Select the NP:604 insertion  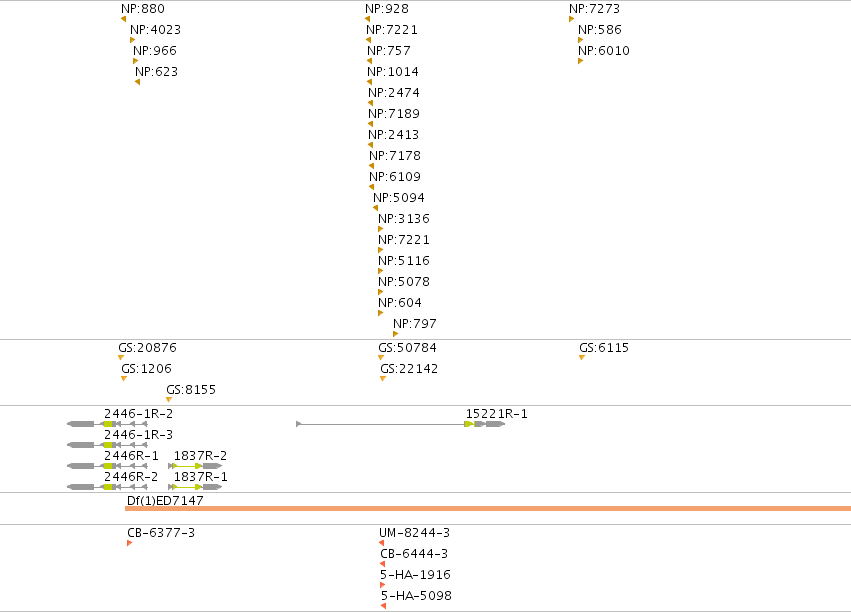click(380, 313)
